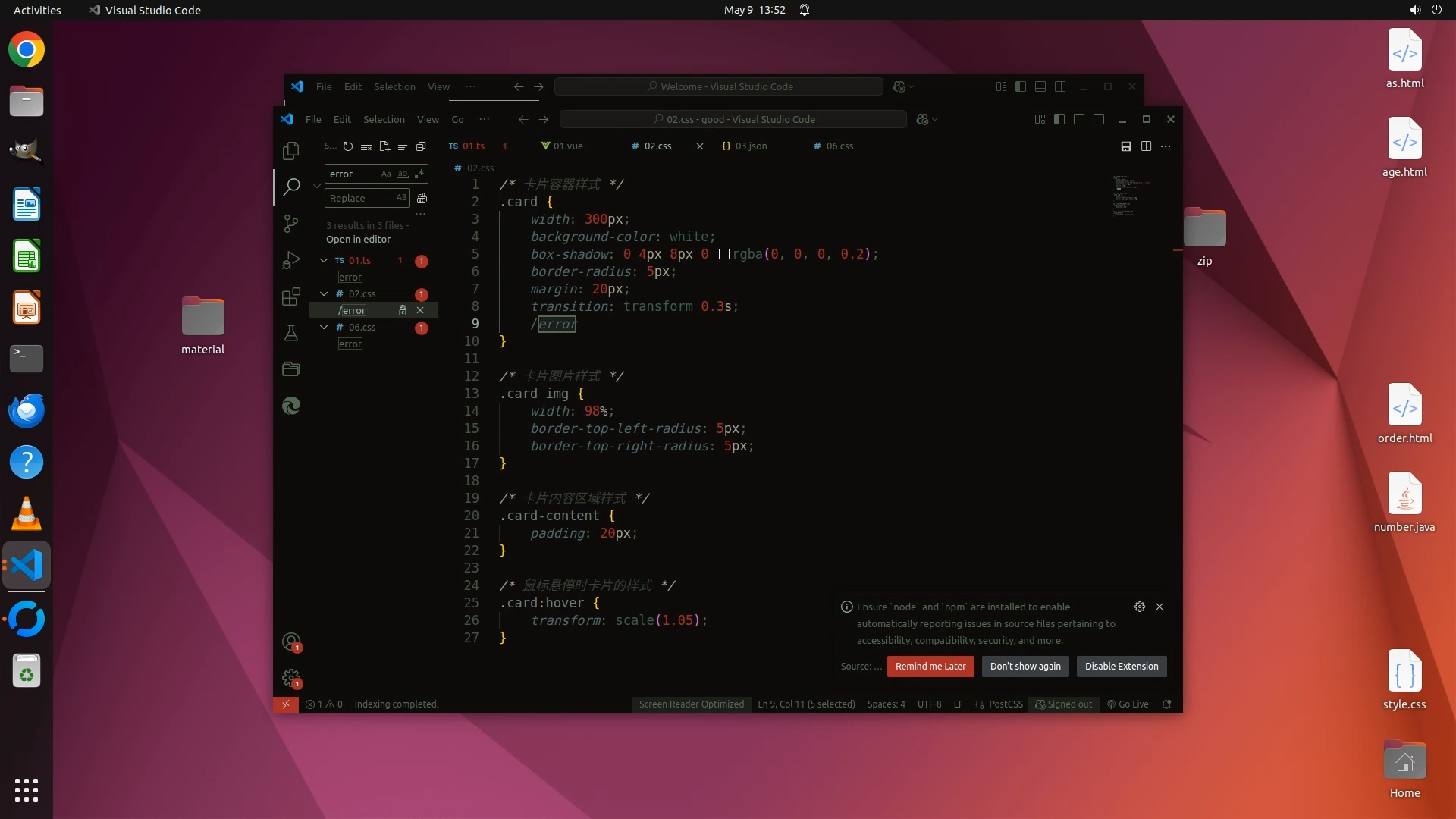Click the Clear search results icon
1456x819 pixels.
[x=366, y=146]
